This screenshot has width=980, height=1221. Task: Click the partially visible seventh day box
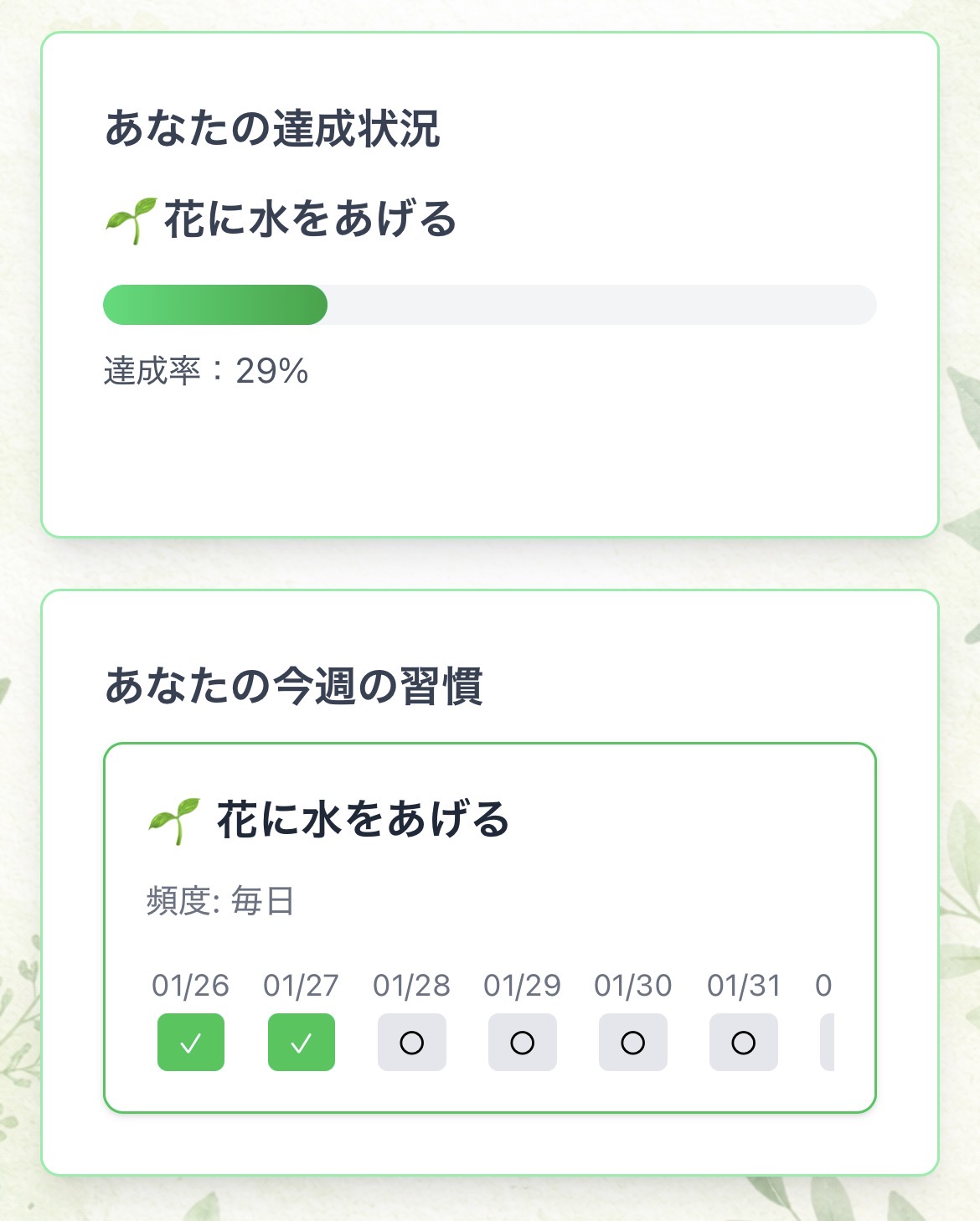pos(828,1043)
